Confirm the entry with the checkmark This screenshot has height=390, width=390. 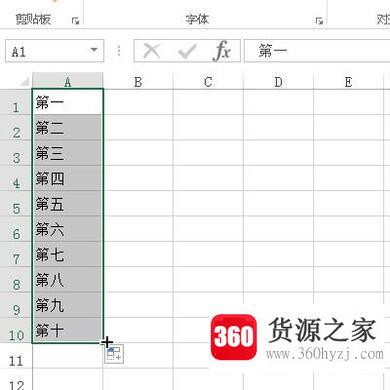[187, 51]
